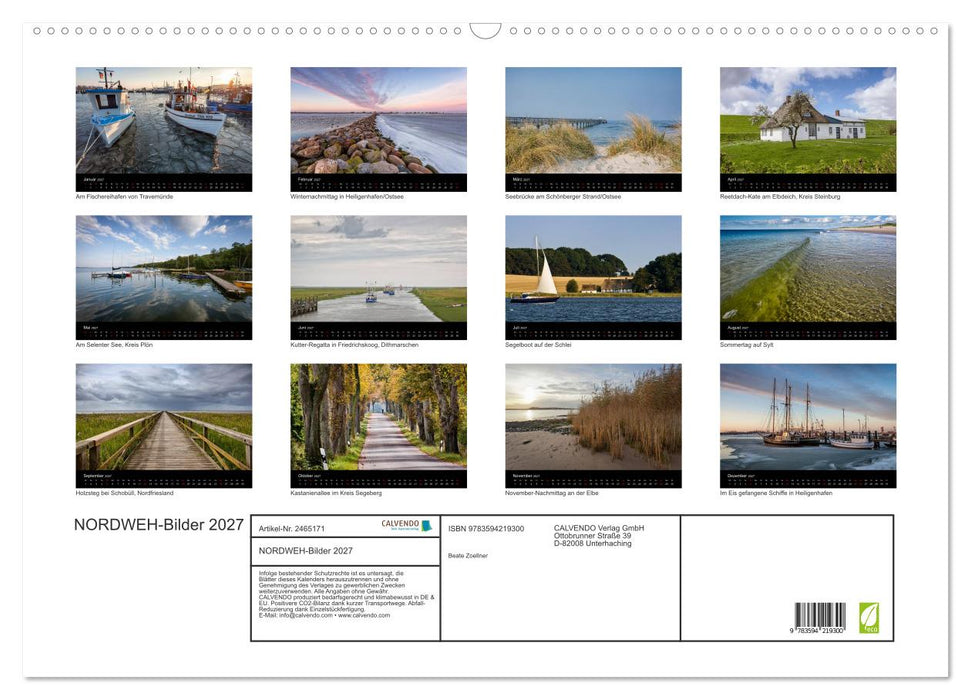Click 'Ottobrunner Straße 39' address line
The image size is (971, 700).
click(593, 536)
